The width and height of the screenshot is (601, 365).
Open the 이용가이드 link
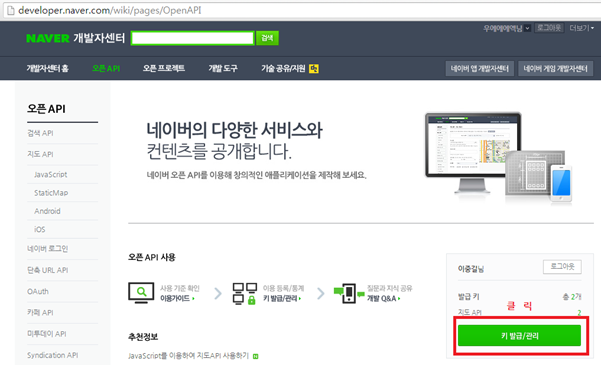[177, 298]
